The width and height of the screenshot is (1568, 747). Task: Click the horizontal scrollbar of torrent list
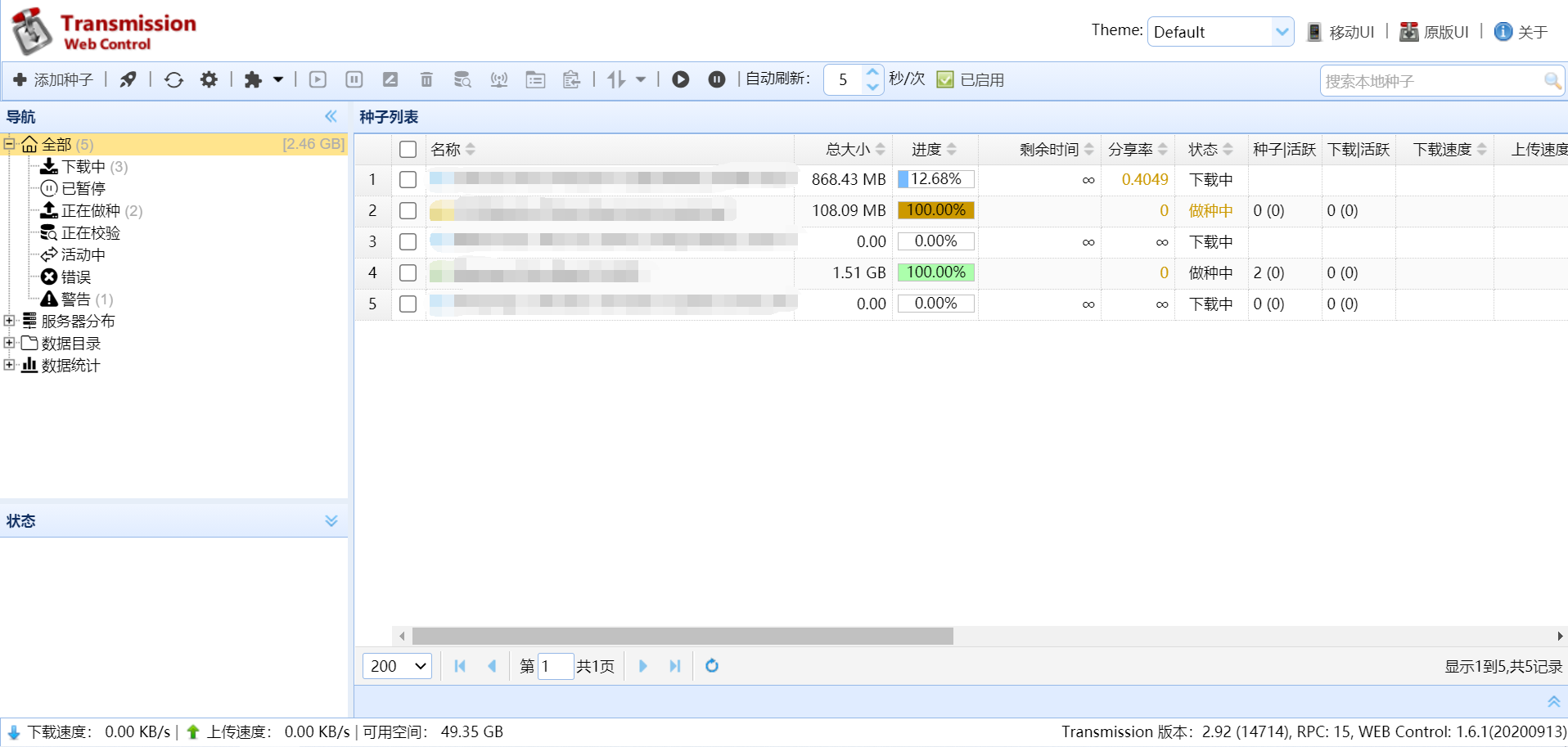pos(683,636)
